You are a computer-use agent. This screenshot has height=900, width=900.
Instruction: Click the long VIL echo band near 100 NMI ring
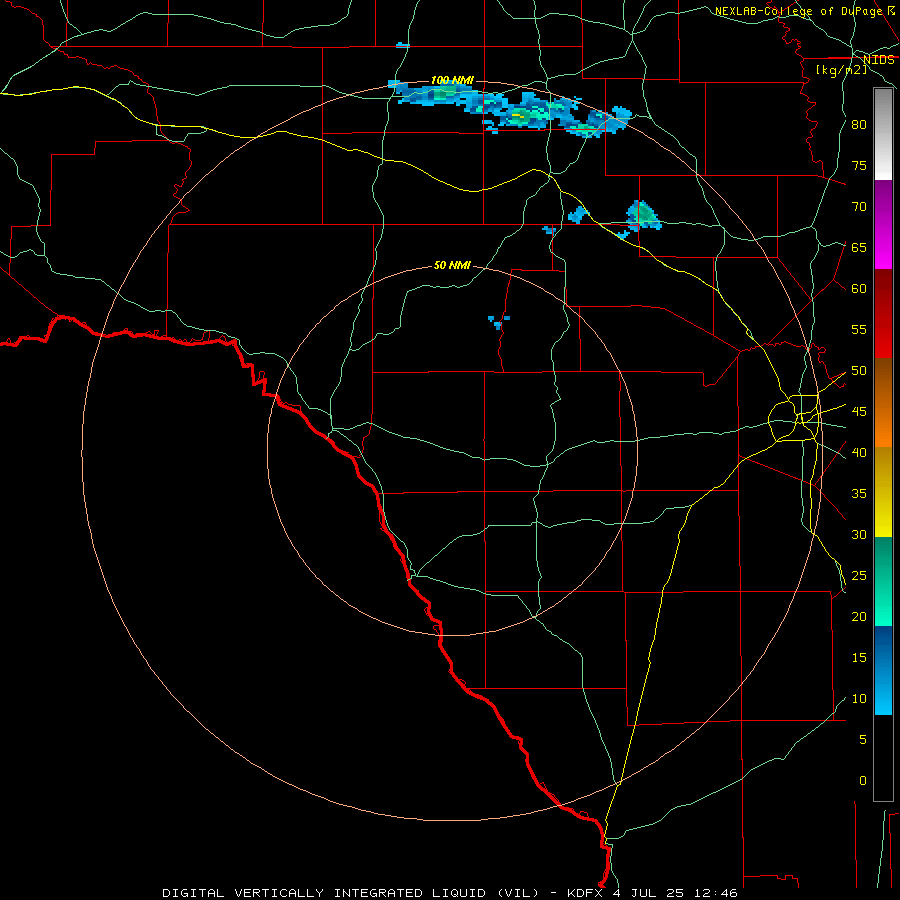point(510,110)
